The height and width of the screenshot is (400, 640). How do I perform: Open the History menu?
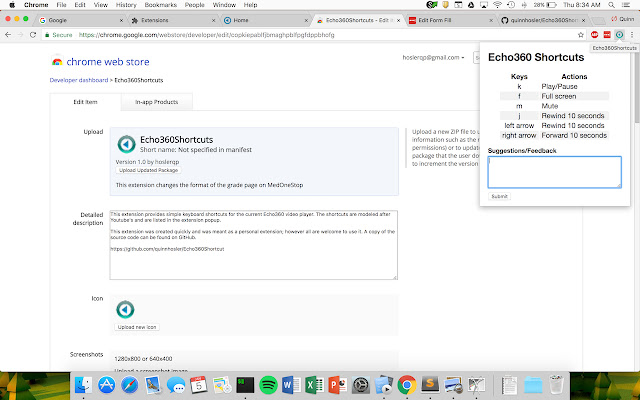pos(126,5)
